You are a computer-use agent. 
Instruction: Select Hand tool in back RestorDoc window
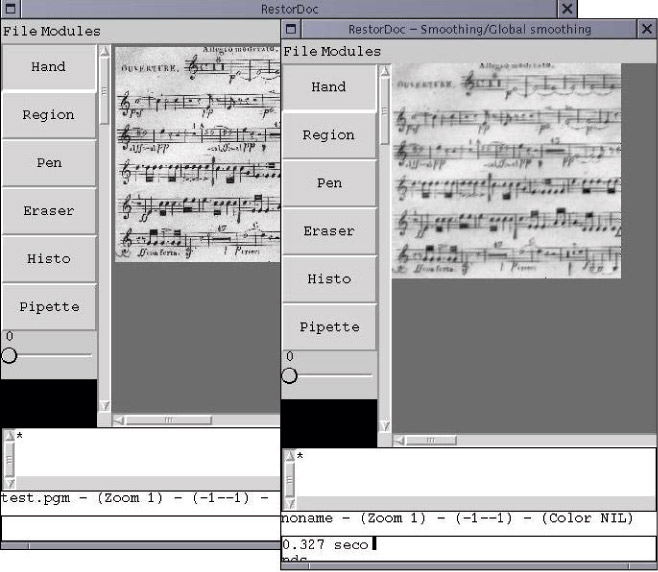coord(49,67)
